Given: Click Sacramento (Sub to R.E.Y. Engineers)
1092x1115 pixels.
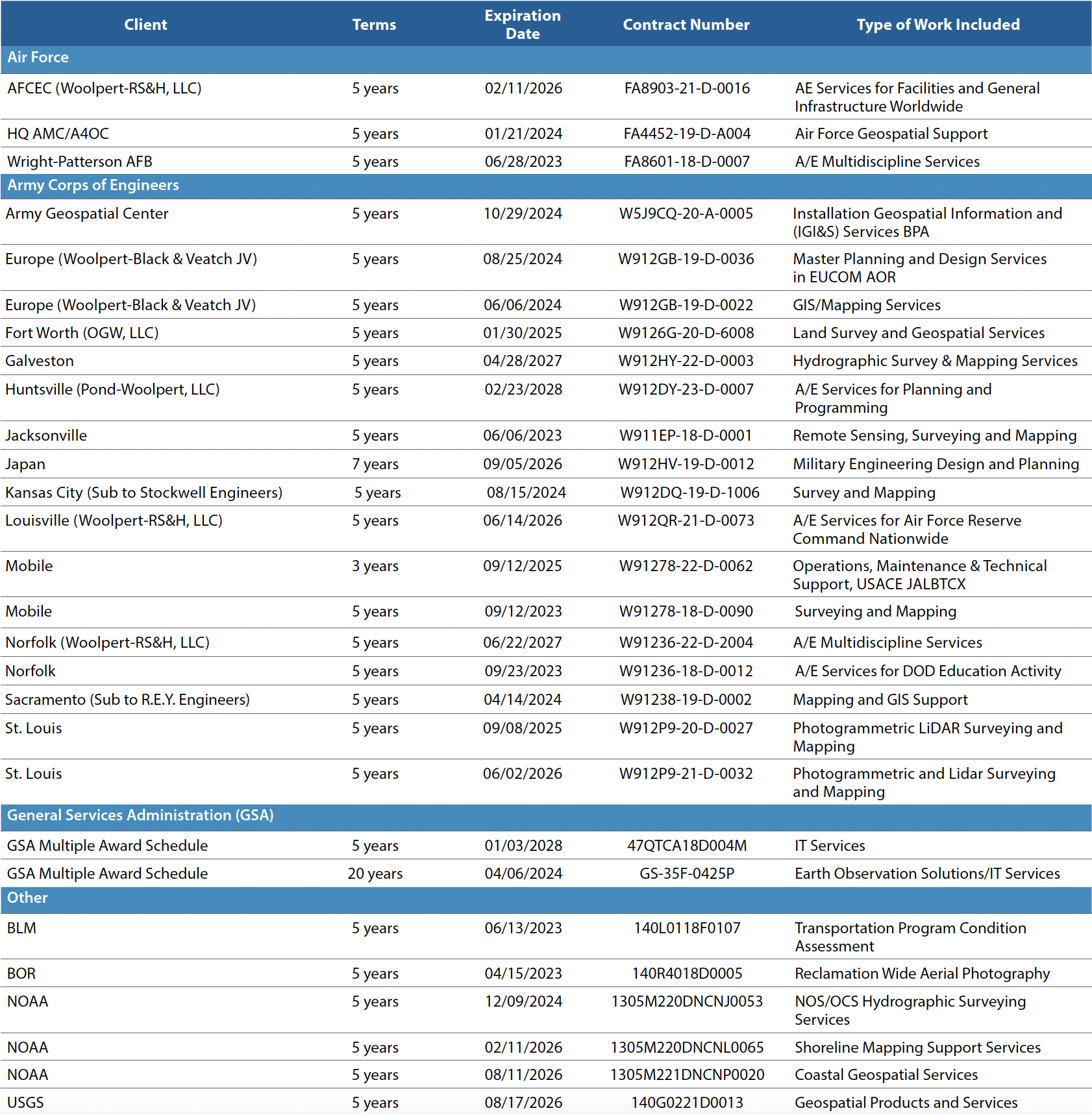Looking at the screenshot, I should [128, 700].
